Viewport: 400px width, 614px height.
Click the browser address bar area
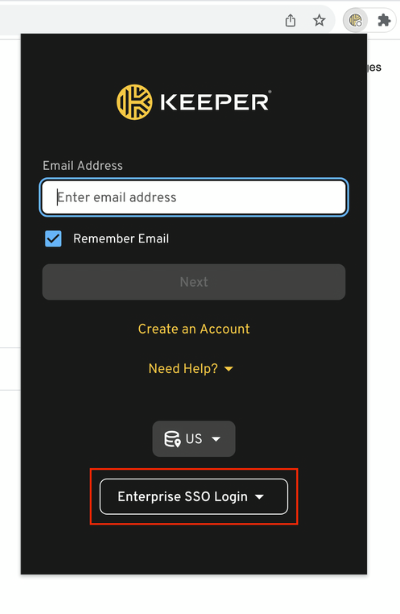(x=137, y=20)
